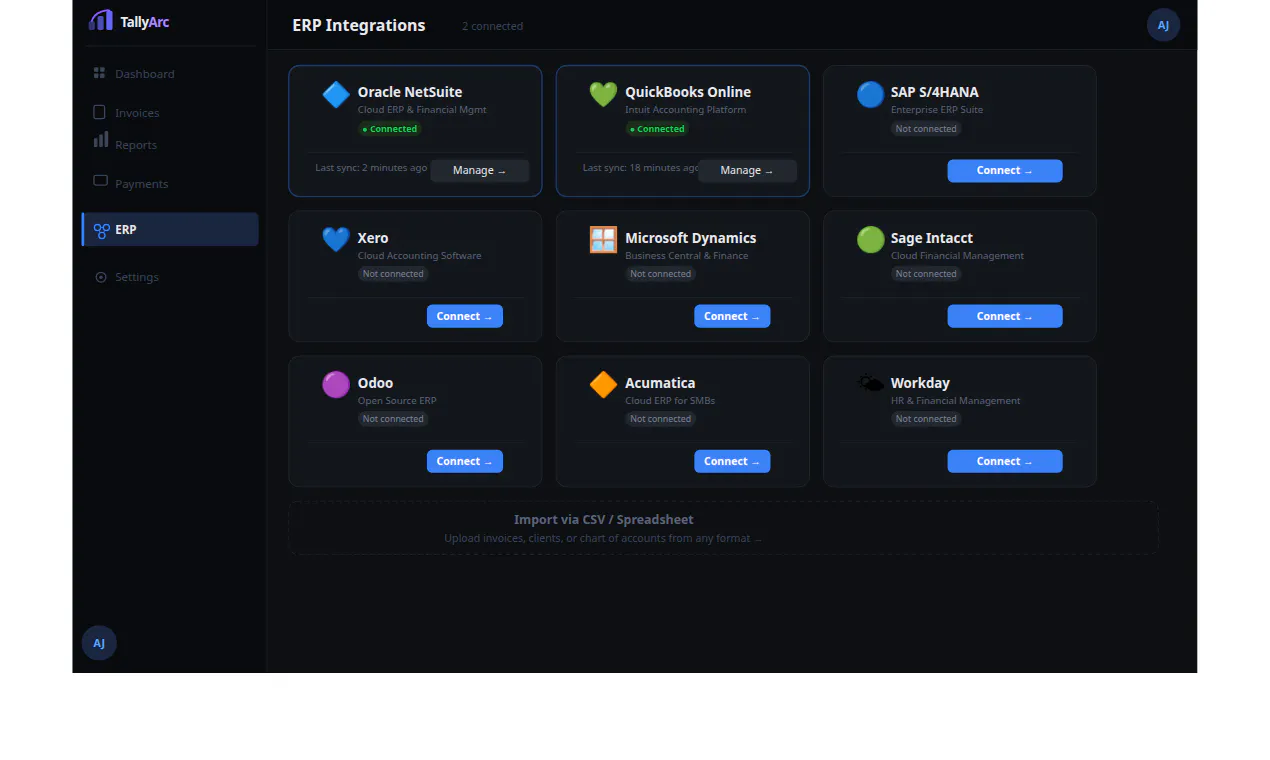
Task: Click the Not connected badge on Workday
Action: point(926,419)
